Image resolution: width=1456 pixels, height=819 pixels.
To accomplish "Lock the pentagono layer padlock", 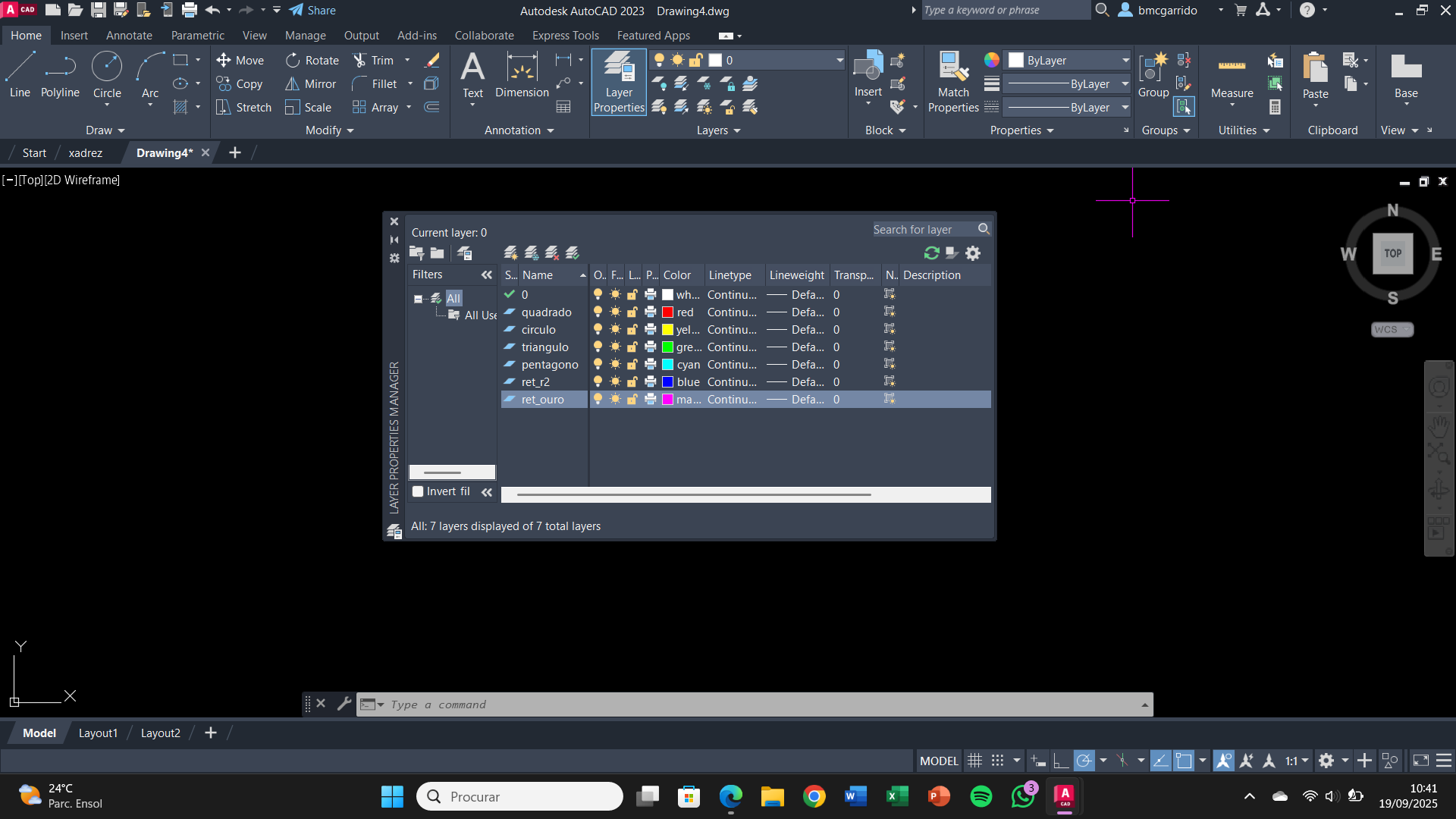I will pyautogui.click(x=632, y=365).
